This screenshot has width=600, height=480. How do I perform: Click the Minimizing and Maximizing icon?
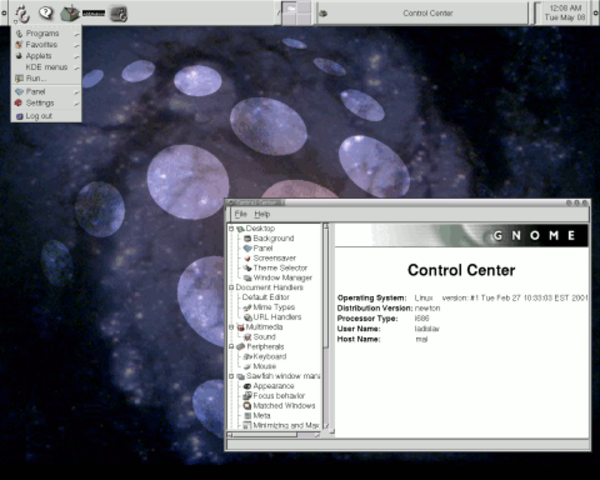pos(248,425)
